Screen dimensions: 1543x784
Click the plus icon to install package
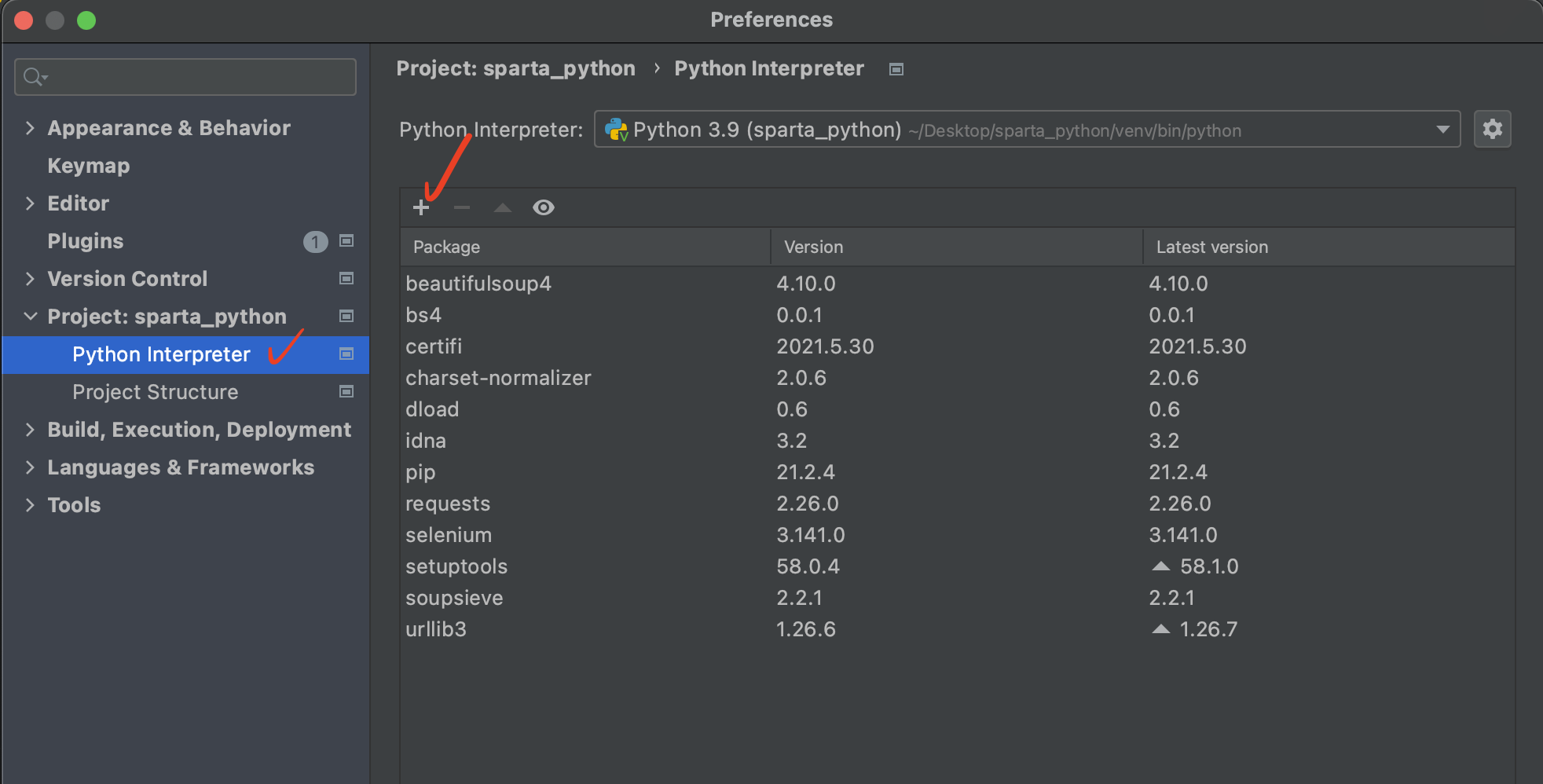coord(421,207)
